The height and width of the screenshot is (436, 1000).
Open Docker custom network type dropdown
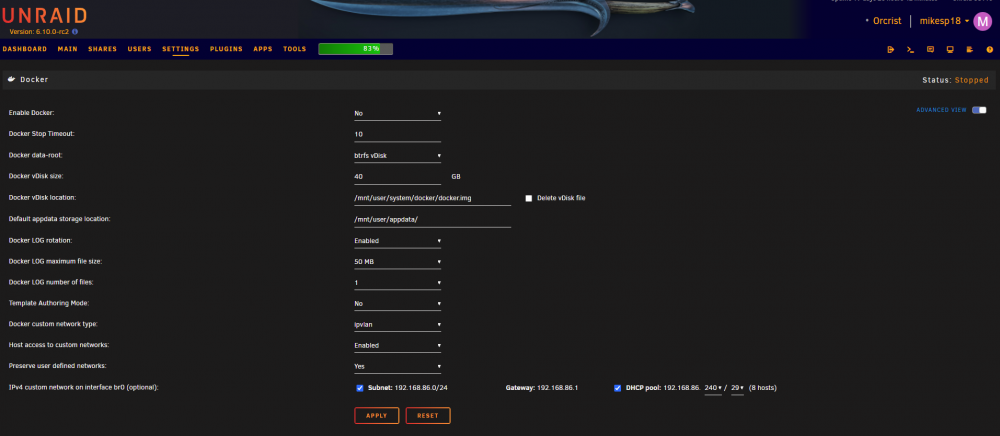[x=397, y=324]
